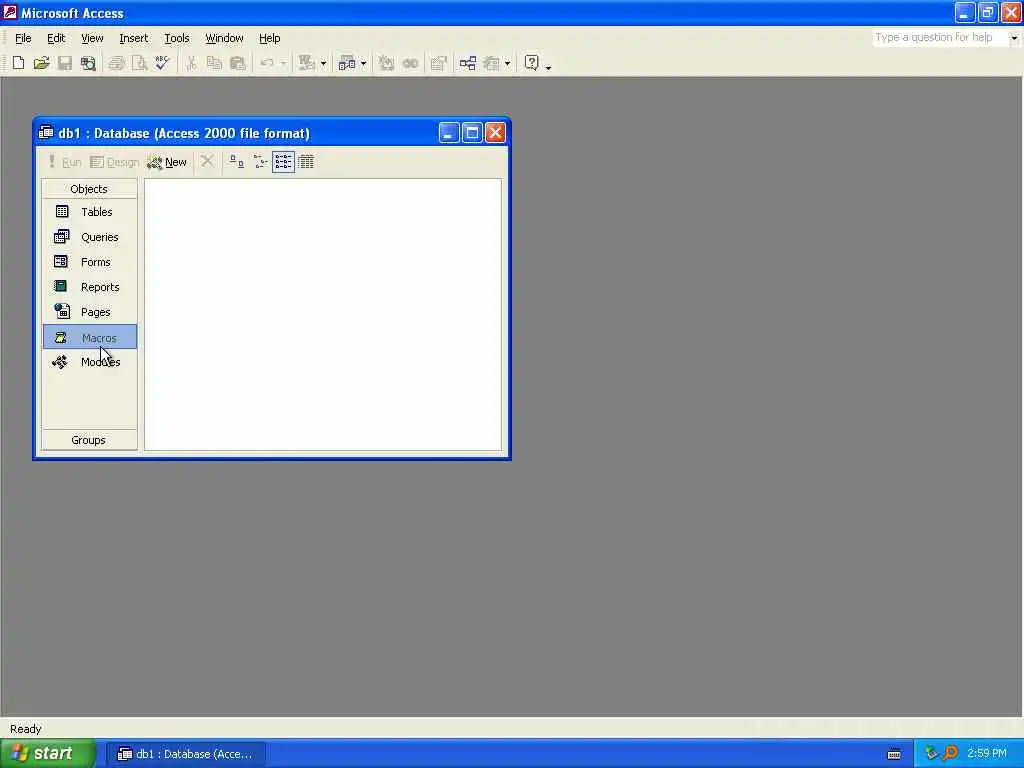Viewport: 1024px width, 768px height.
Task: Open the Window menu
Action: click(225, 39)
